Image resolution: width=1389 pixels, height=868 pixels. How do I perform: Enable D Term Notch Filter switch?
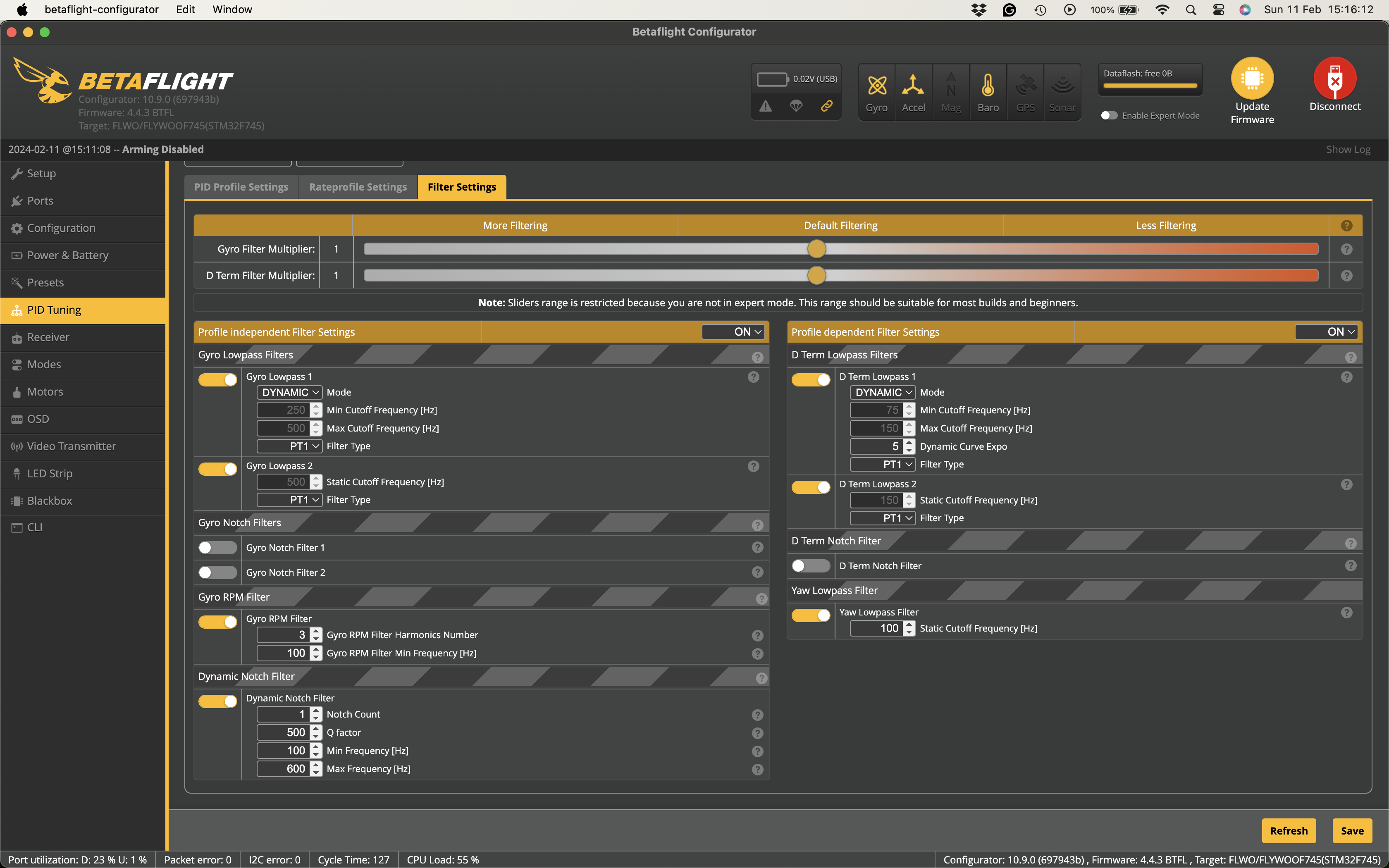coord(810,566)
